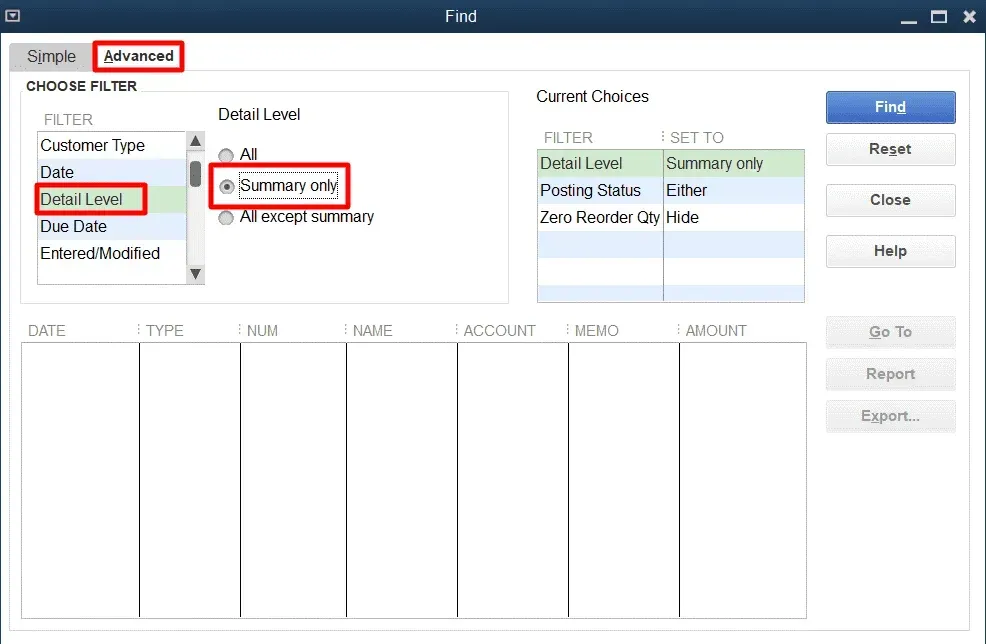
Task: Click the Find button
Action: 890,107
